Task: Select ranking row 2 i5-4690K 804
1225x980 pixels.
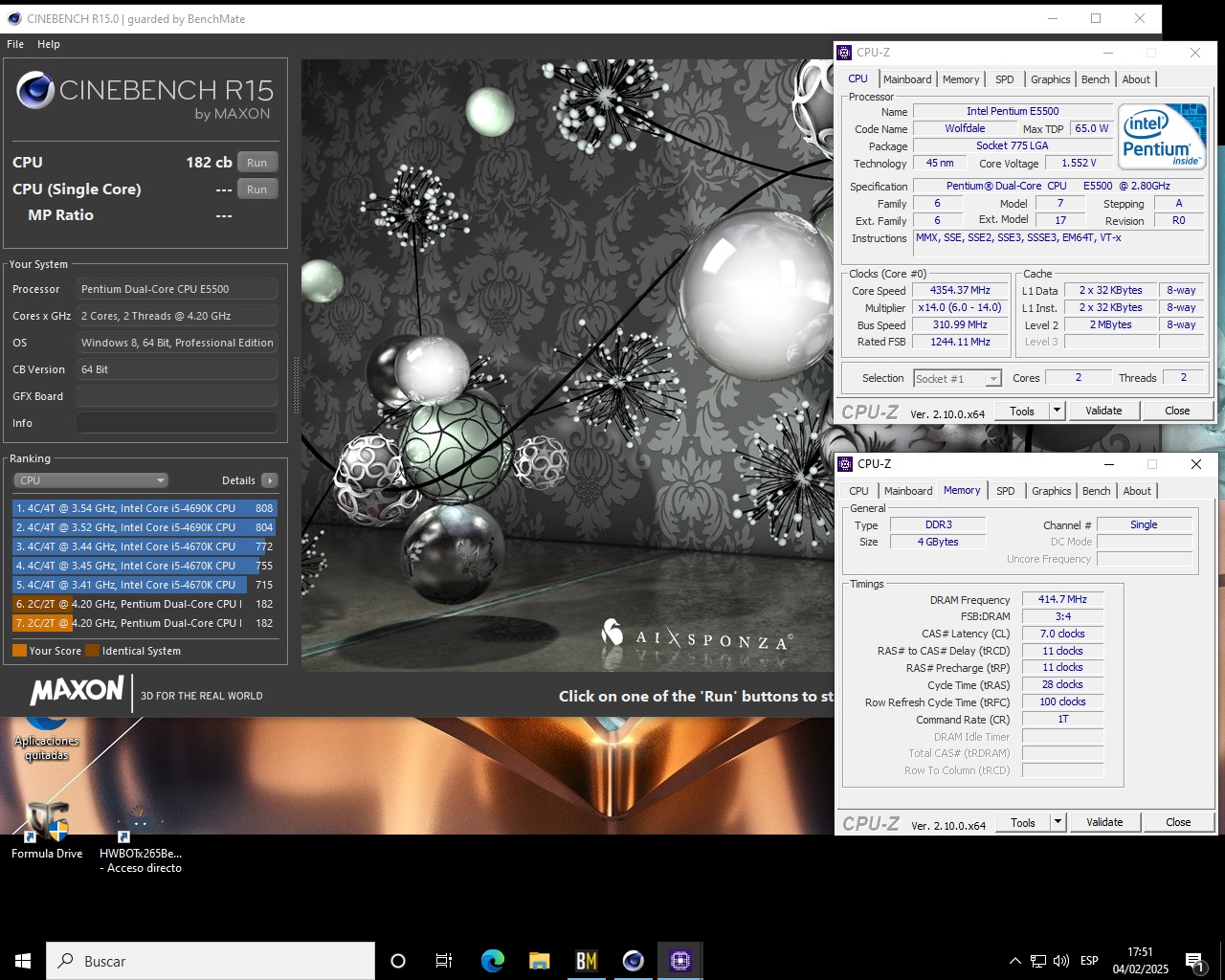Action: [145, 527]
